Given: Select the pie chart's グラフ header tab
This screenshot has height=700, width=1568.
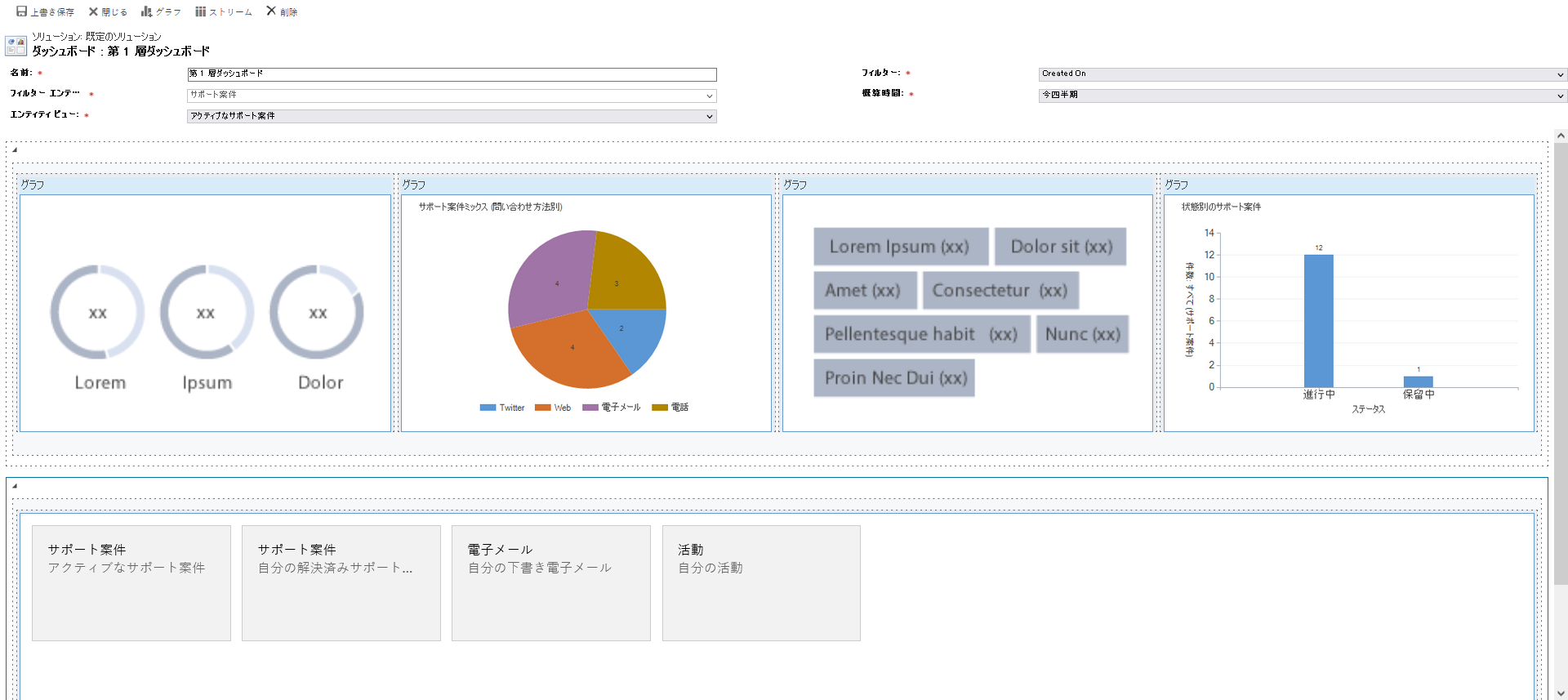Looking at the screenshot, I should tap(414, 185).
